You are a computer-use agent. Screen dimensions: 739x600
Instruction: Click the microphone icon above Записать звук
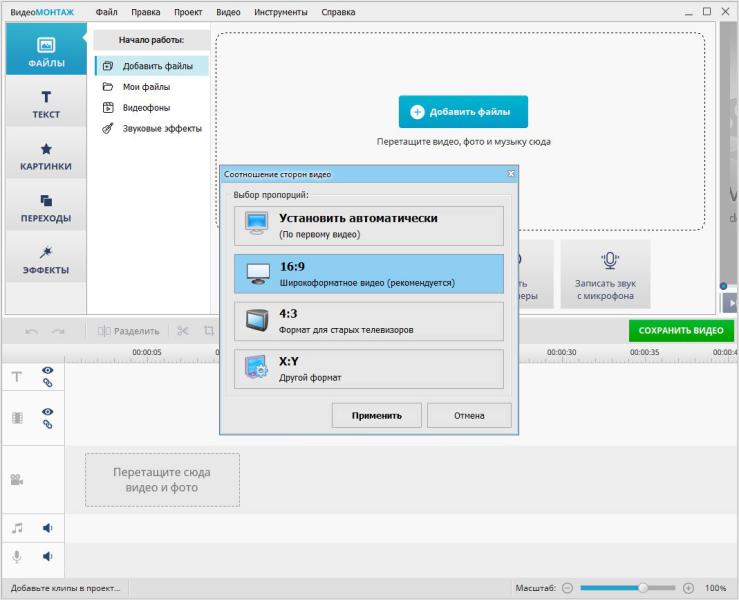[610, 261]
